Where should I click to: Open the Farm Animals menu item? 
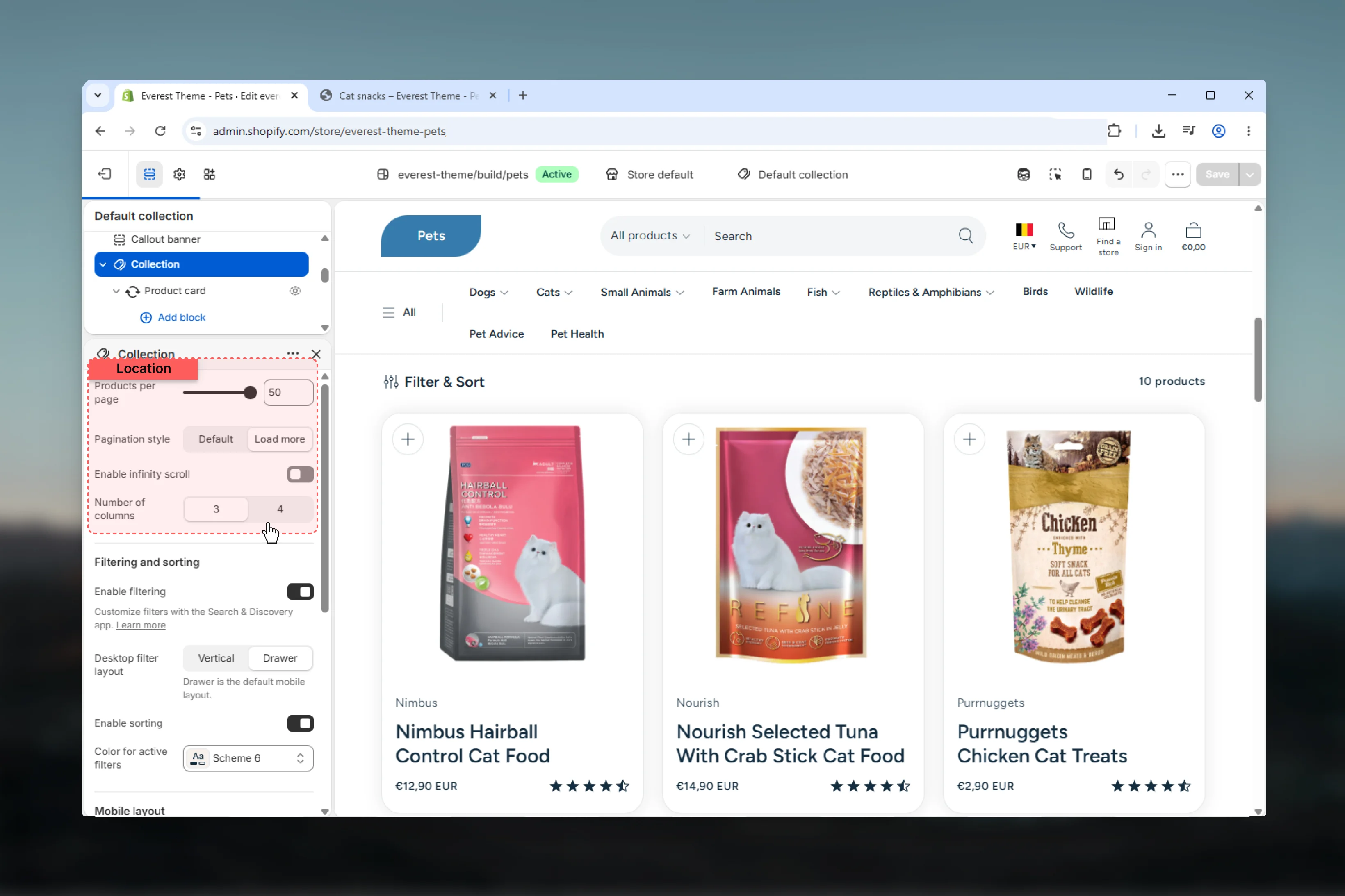(746, 291)
